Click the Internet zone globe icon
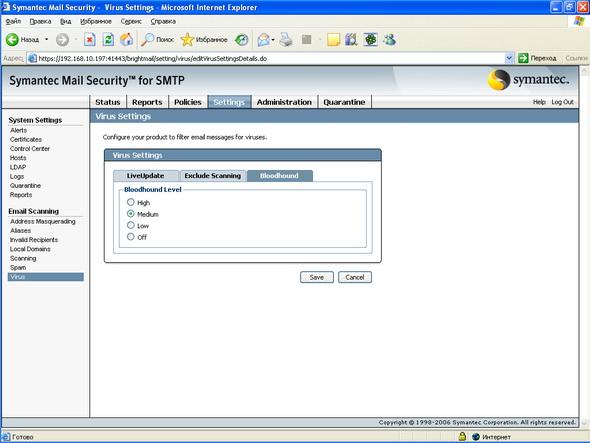The height and width of the screenshot is (443, 590). tap(476, 437)
